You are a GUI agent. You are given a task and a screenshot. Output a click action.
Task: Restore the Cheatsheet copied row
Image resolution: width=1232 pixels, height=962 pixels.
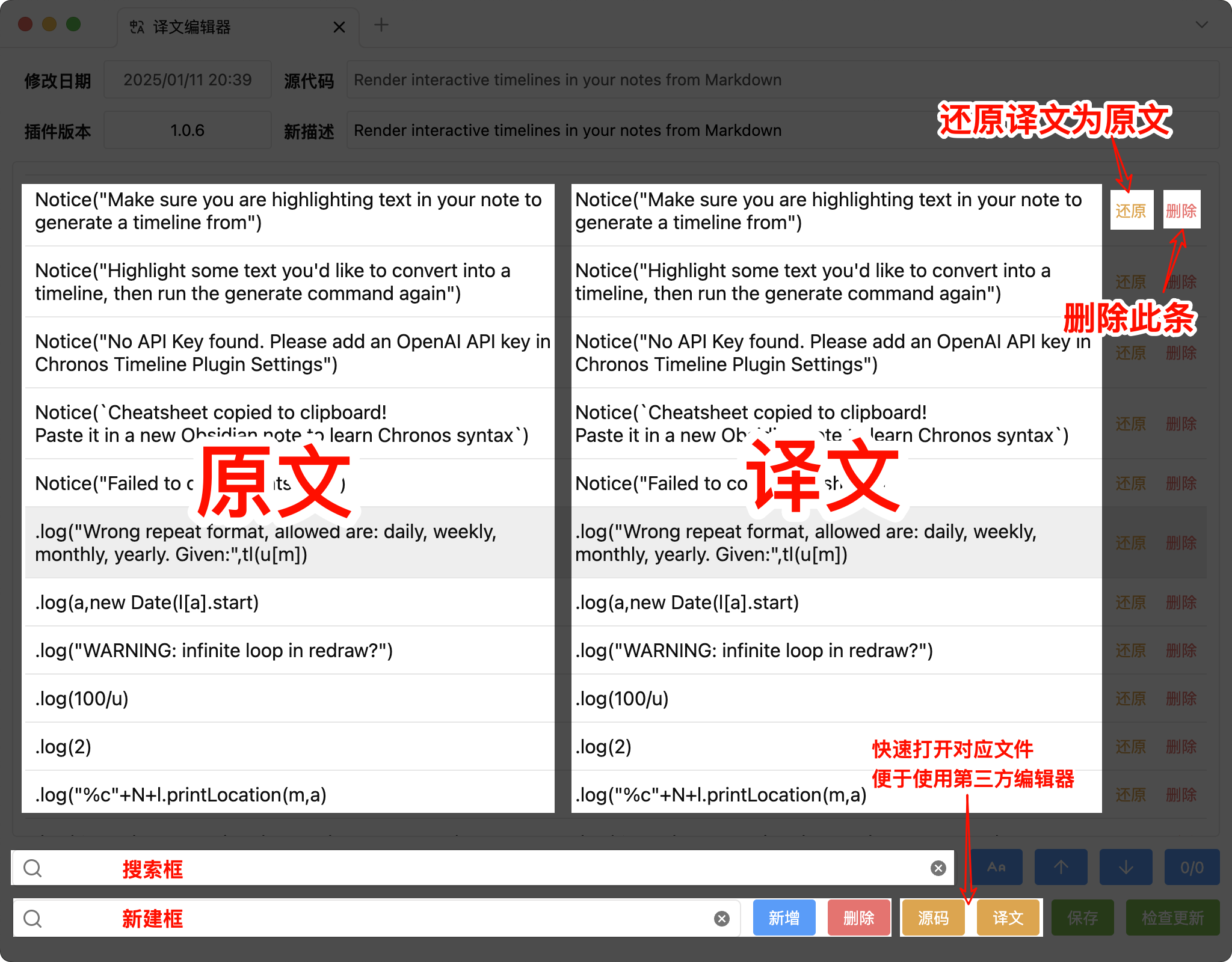point(1131,424)
